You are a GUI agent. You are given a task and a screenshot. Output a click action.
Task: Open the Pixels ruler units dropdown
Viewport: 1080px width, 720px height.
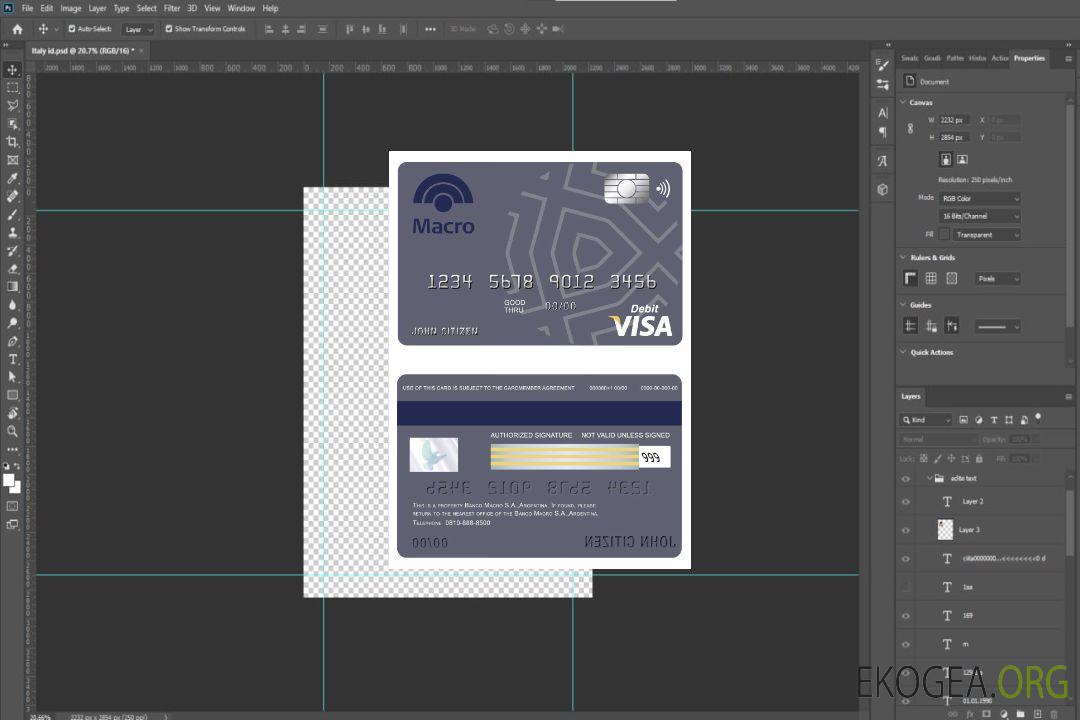(x=998, y=279)
